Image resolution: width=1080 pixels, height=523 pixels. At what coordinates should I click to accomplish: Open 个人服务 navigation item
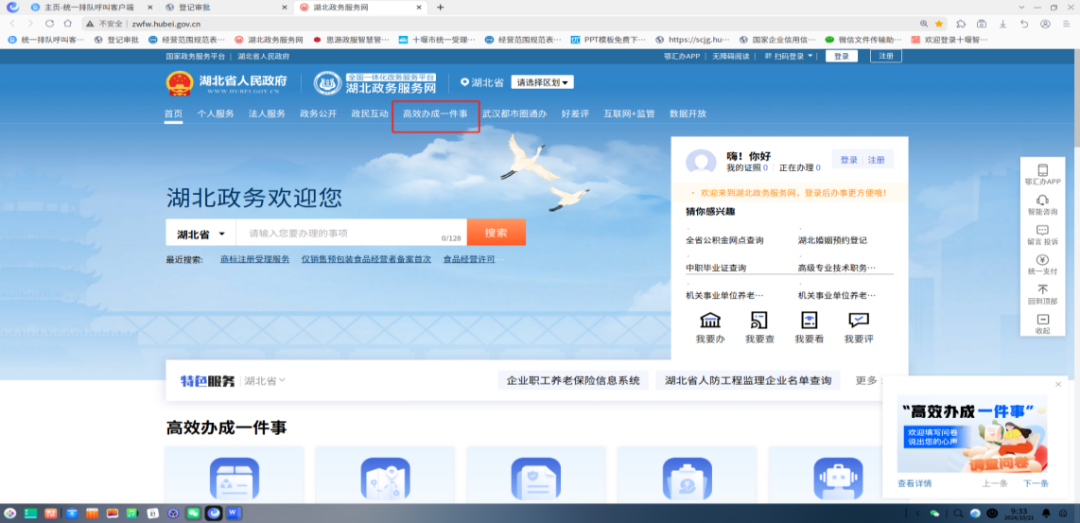pyautogui.click(x=216, y=114)
